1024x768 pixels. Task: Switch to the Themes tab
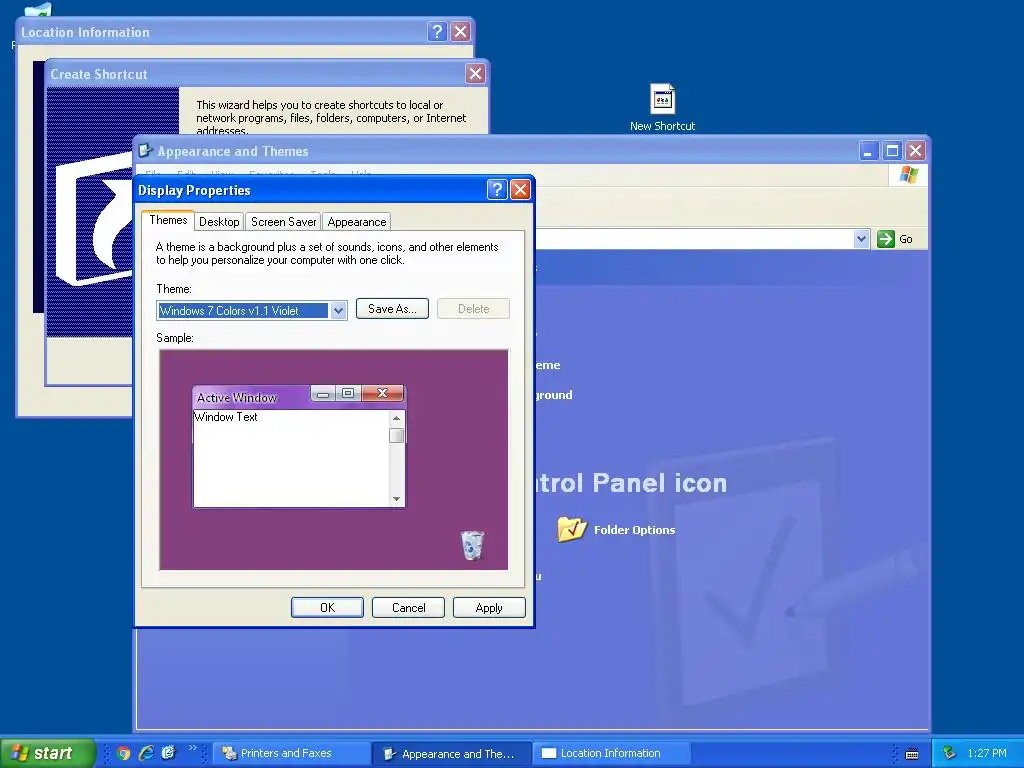click(168, 220)
